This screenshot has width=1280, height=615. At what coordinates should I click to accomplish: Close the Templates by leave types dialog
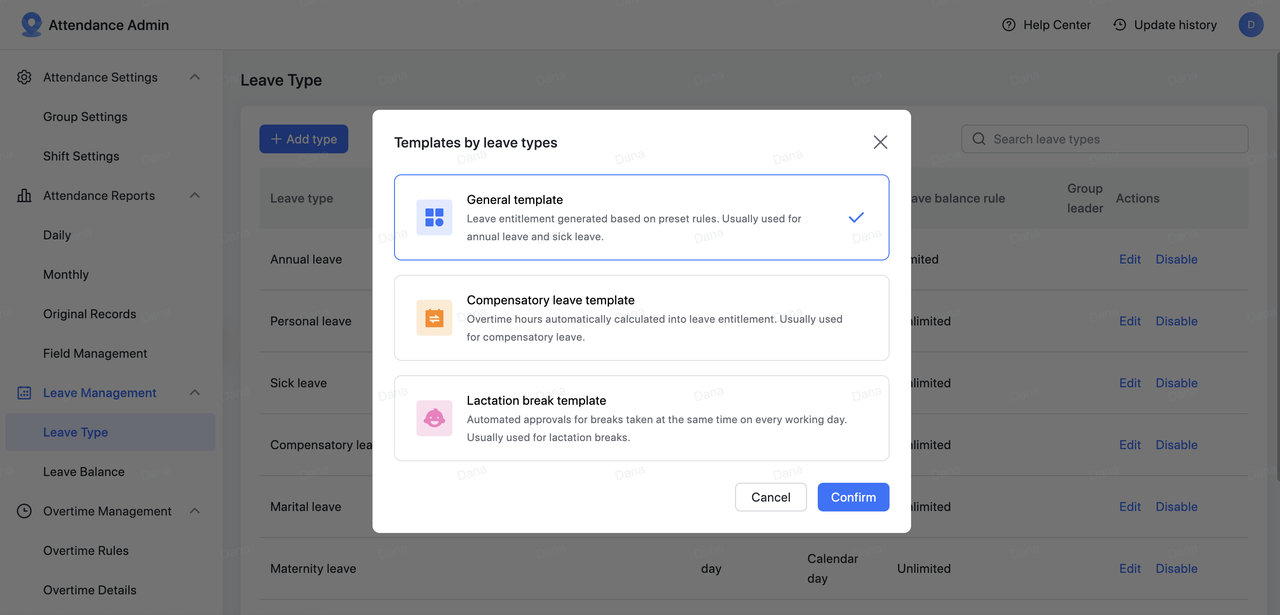(x=880, y=142)
